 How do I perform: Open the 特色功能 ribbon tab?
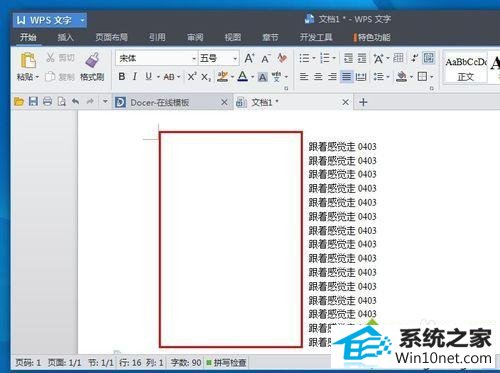tap(373, 37)
